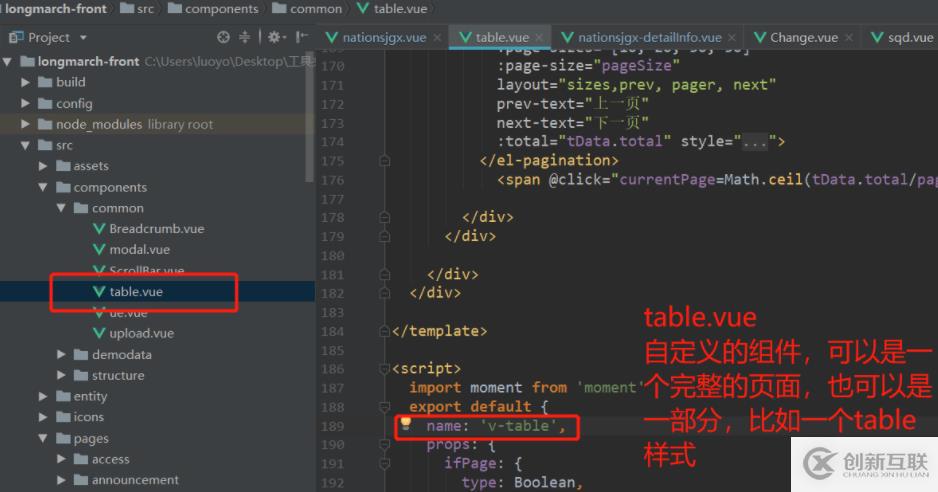Open the Project view dropdown
This screenshot has height=492, width=938.
[83, 38]
